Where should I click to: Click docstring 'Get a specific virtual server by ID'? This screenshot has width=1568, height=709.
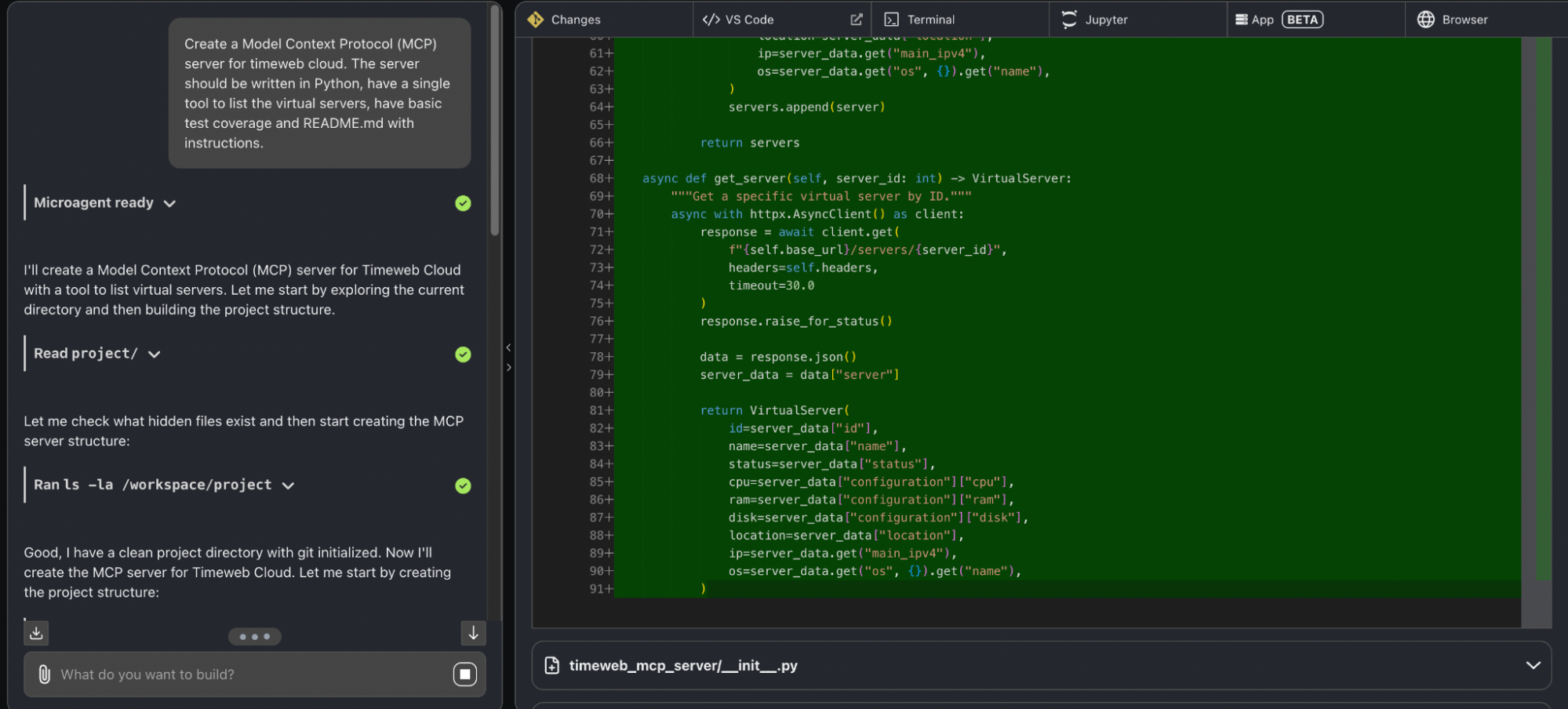821,196
